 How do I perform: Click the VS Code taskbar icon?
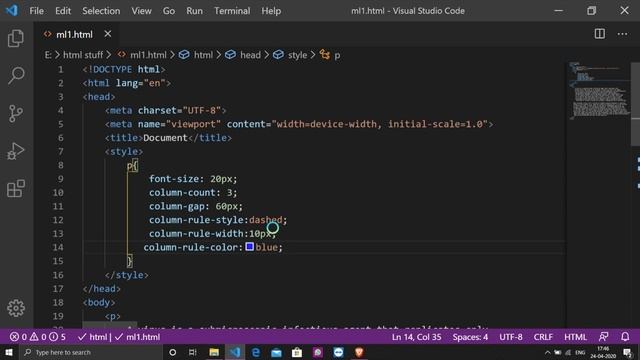tap(235, 352)
